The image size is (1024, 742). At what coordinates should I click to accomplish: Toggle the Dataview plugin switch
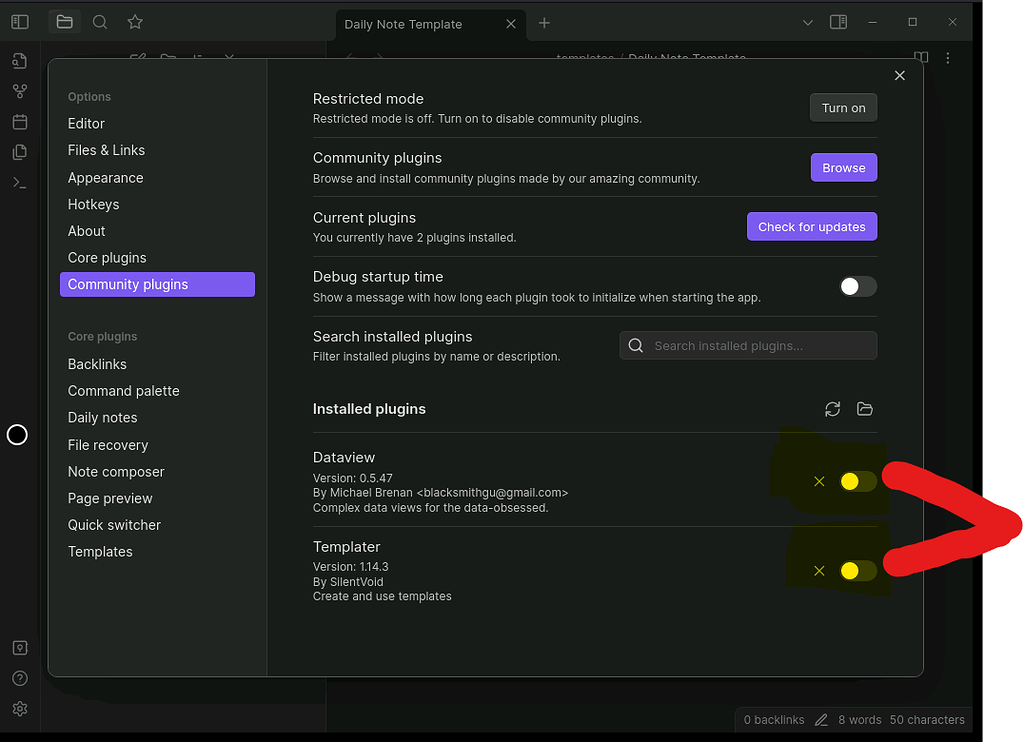pos(858,481)
